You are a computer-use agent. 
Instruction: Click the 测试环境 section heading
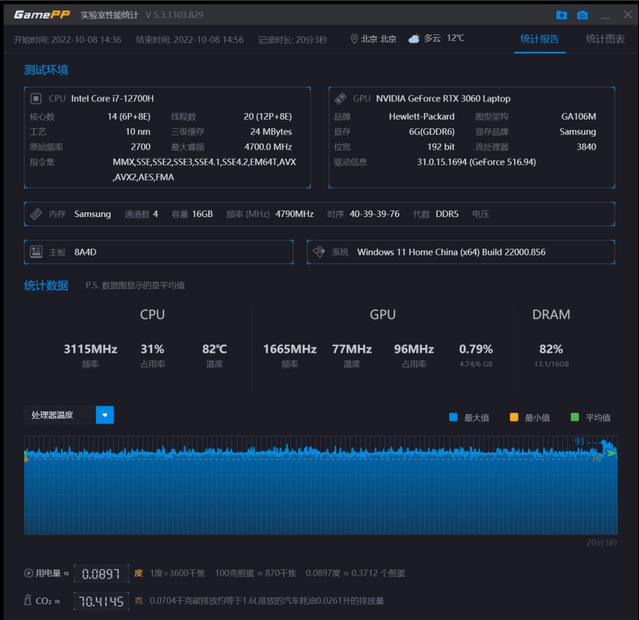click(46, 70)
